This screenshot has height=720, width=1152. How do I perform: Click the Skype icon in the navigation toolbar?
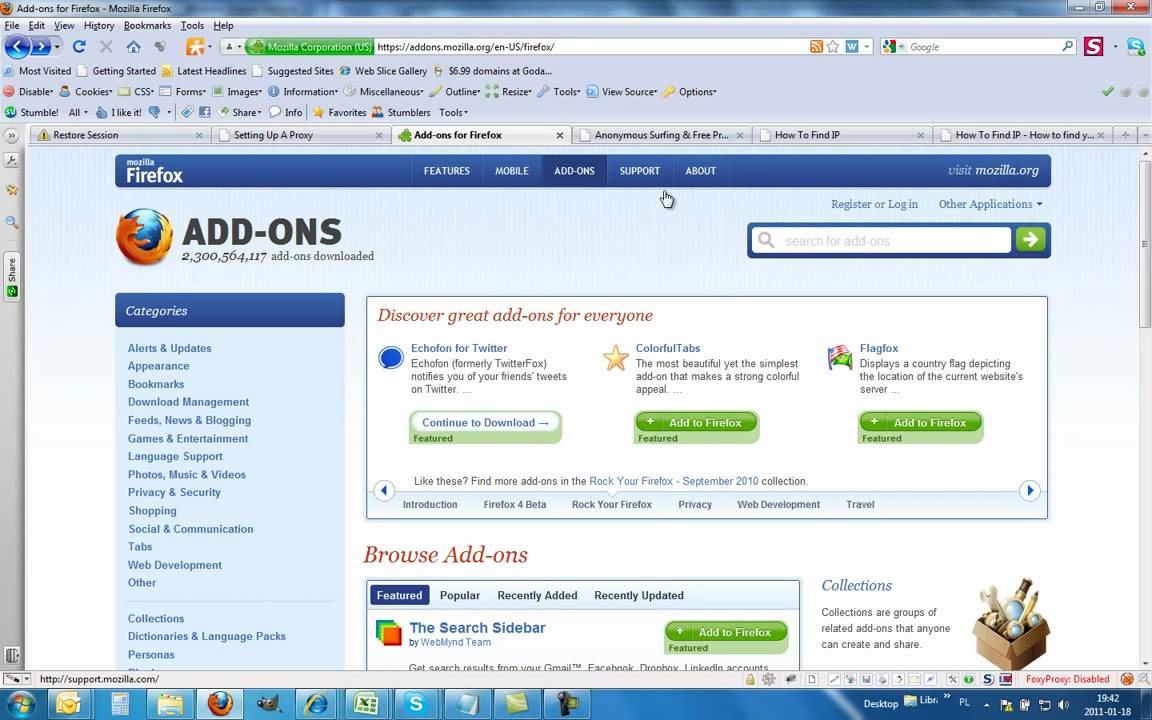[x=1136, y=46]
